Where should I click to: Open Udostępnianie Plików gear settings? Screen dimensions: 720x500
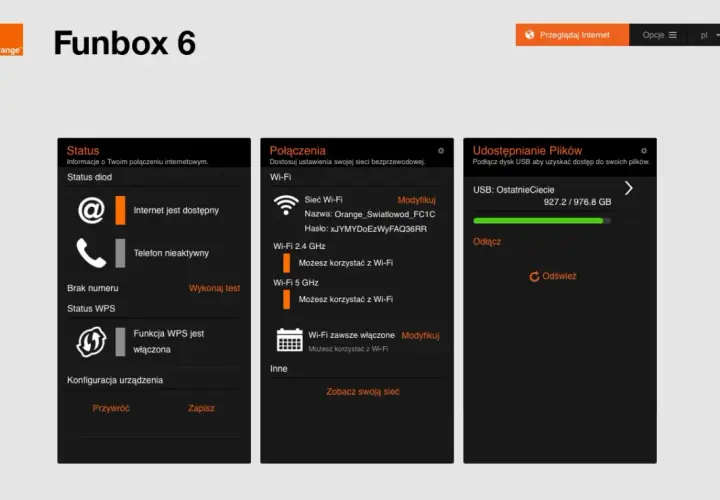click(644, 151)
